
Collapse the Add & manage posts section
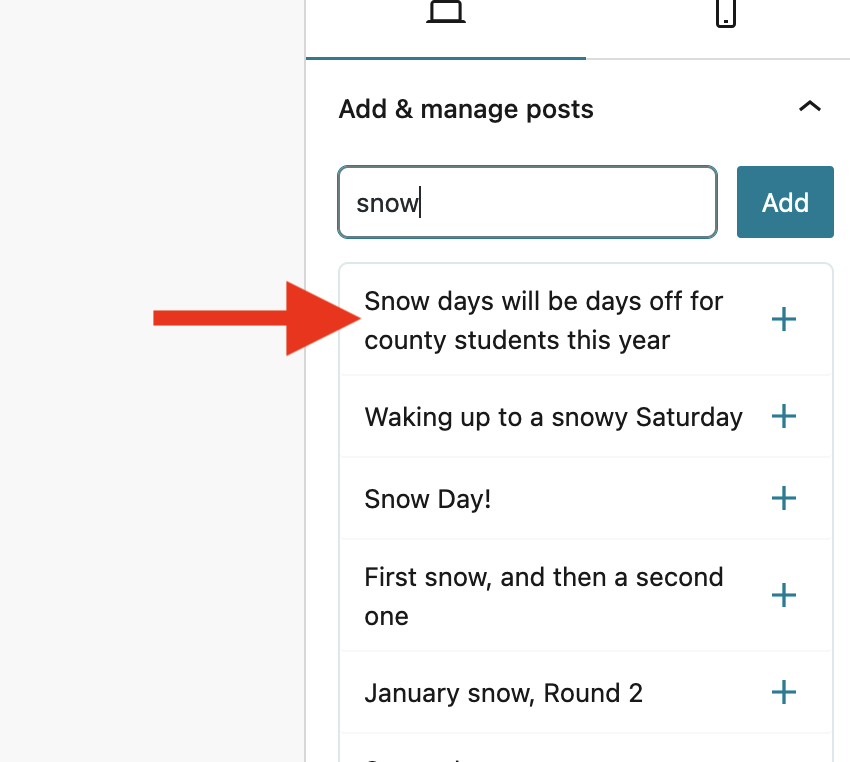pyautogui.click(x=809, y=107)
